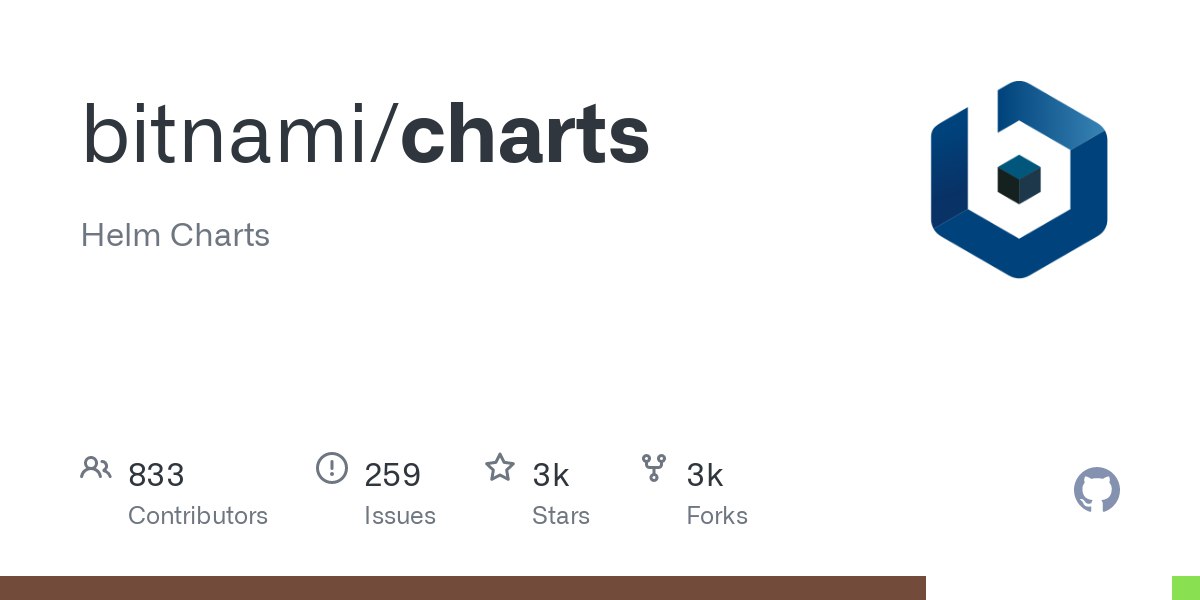
Task: Click the star icon
Action: coord(500,467)
